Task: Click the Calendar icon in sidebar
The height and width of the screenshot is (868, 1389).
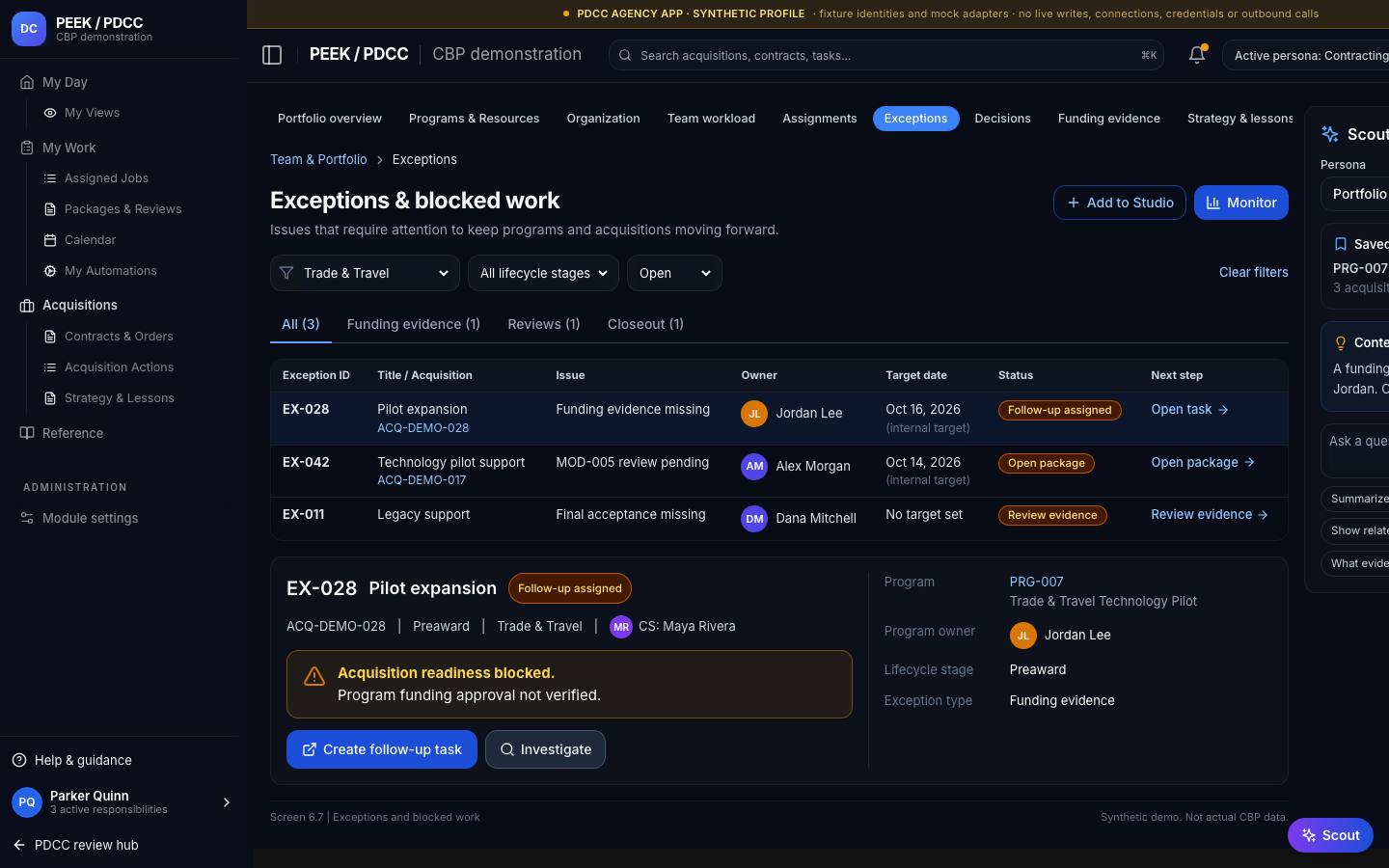Action: 50,240
